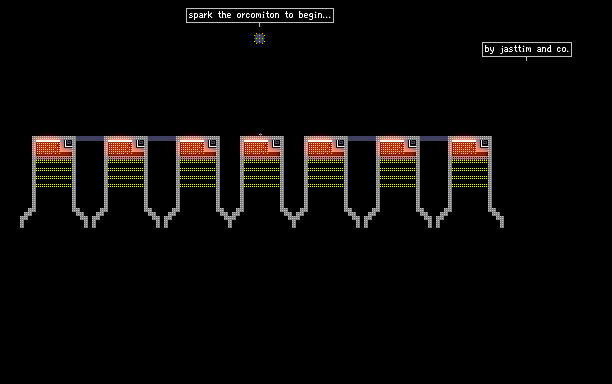
Task: Click blue-gray bridge between second and third tanks
Action: (x=162, y=139)
